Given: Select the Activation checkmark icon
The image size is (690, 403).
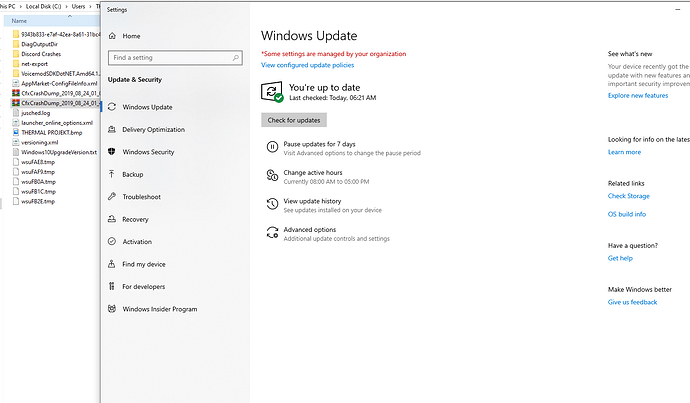Looking at the screenshot, I should click(111, 242).
